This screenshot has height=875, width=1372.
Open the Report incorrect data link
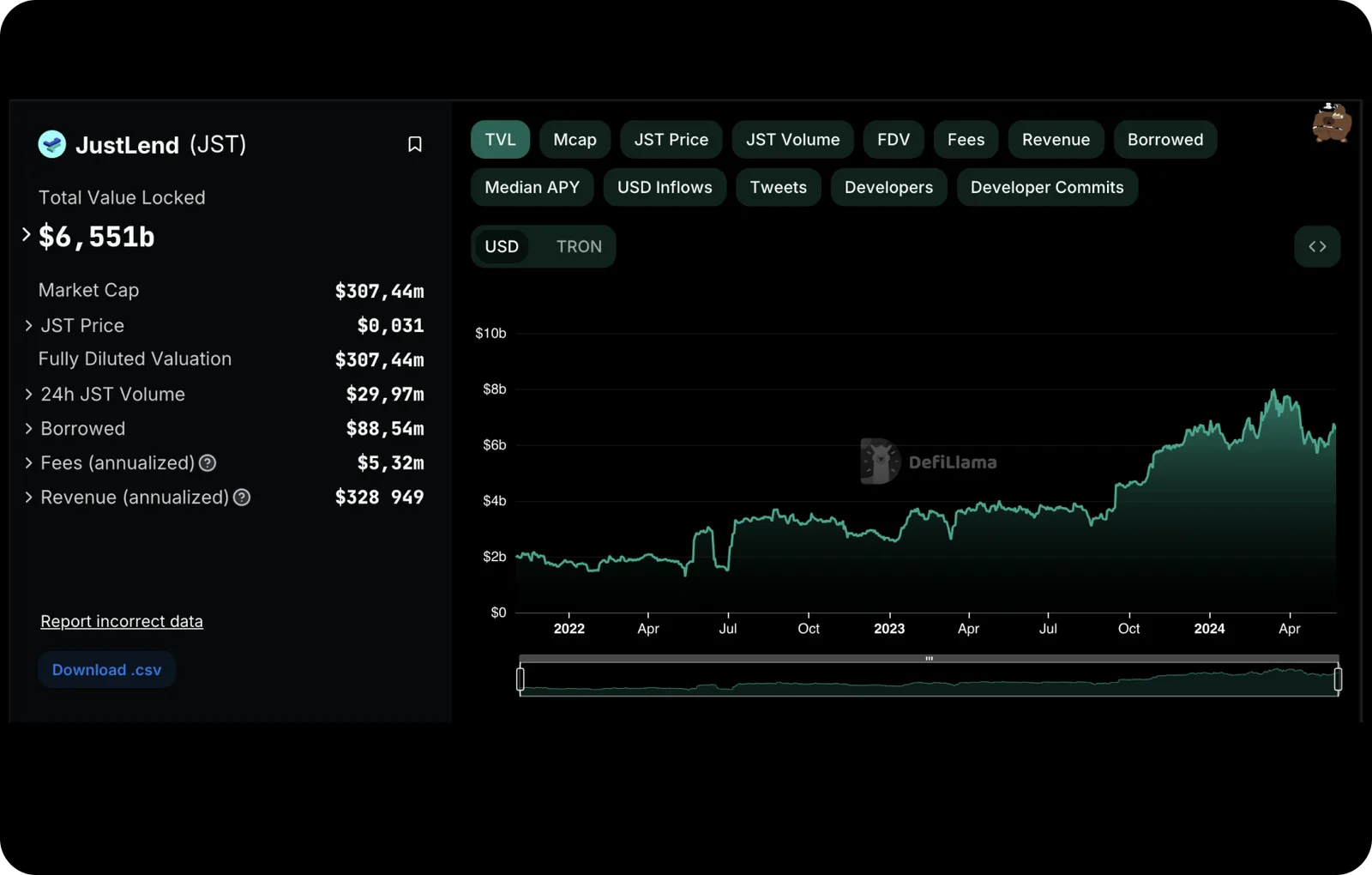(122, 621)
